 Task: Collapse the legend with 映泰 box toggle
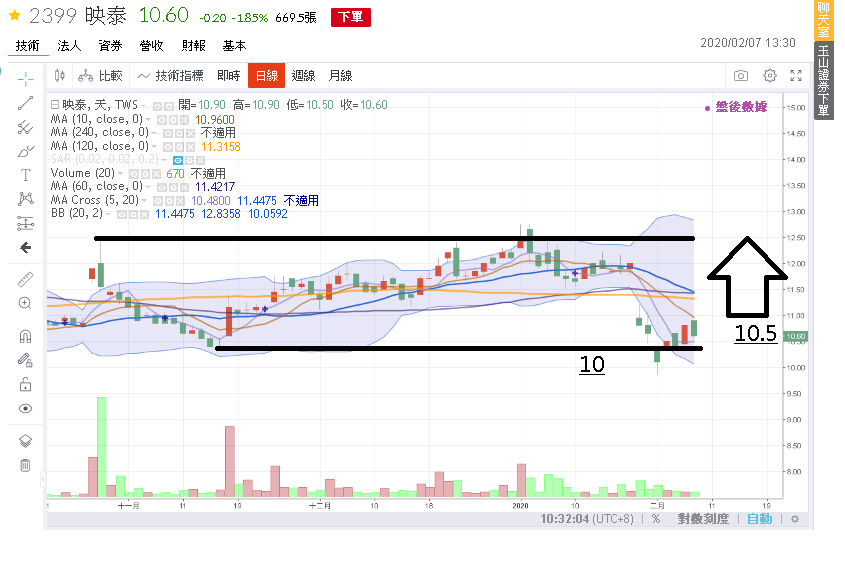[54, 105]
